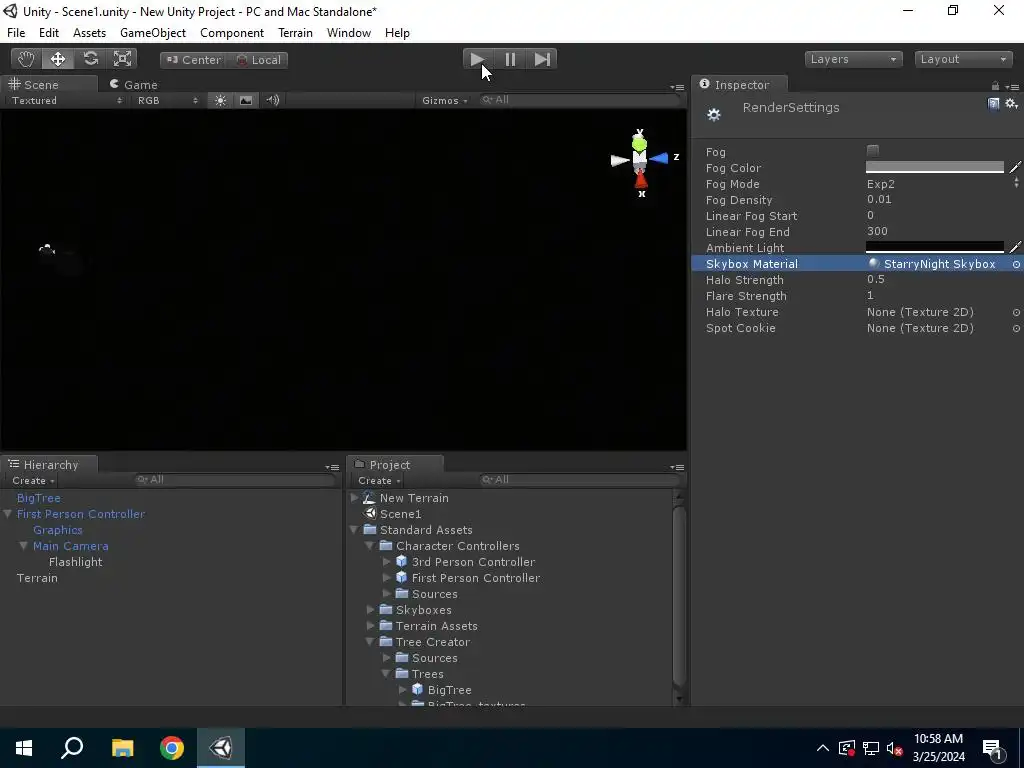The image size is (1024, 768).
Task: Toggle Inspector lock icon
Action: pyautogui.click(x=995, y=86)
